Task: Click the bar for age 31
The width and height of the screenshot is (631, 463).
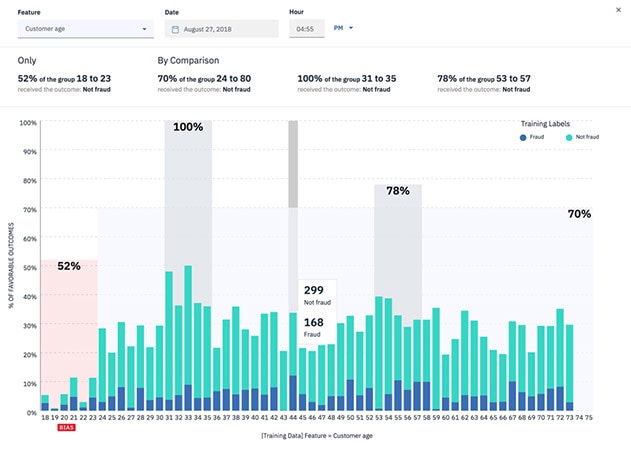Action: [x=169, y=341]
